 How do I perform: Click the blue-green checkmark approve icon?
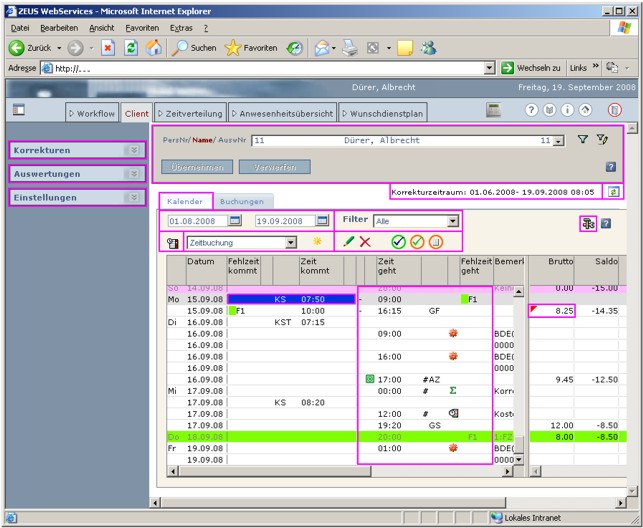coord(398,242)
